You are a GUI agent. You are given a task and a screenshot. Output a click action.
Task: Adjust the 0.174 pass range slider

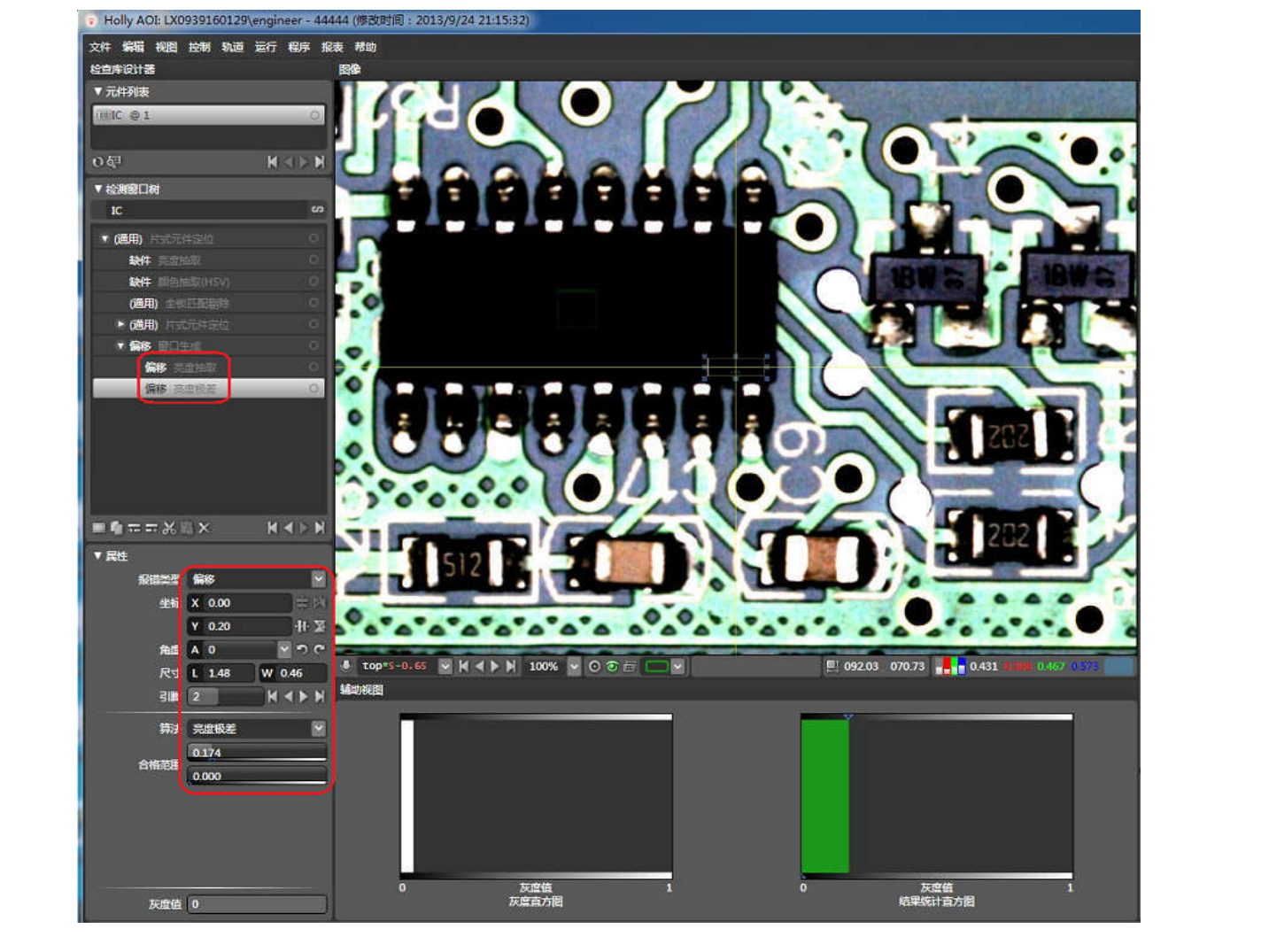[257, 753]
